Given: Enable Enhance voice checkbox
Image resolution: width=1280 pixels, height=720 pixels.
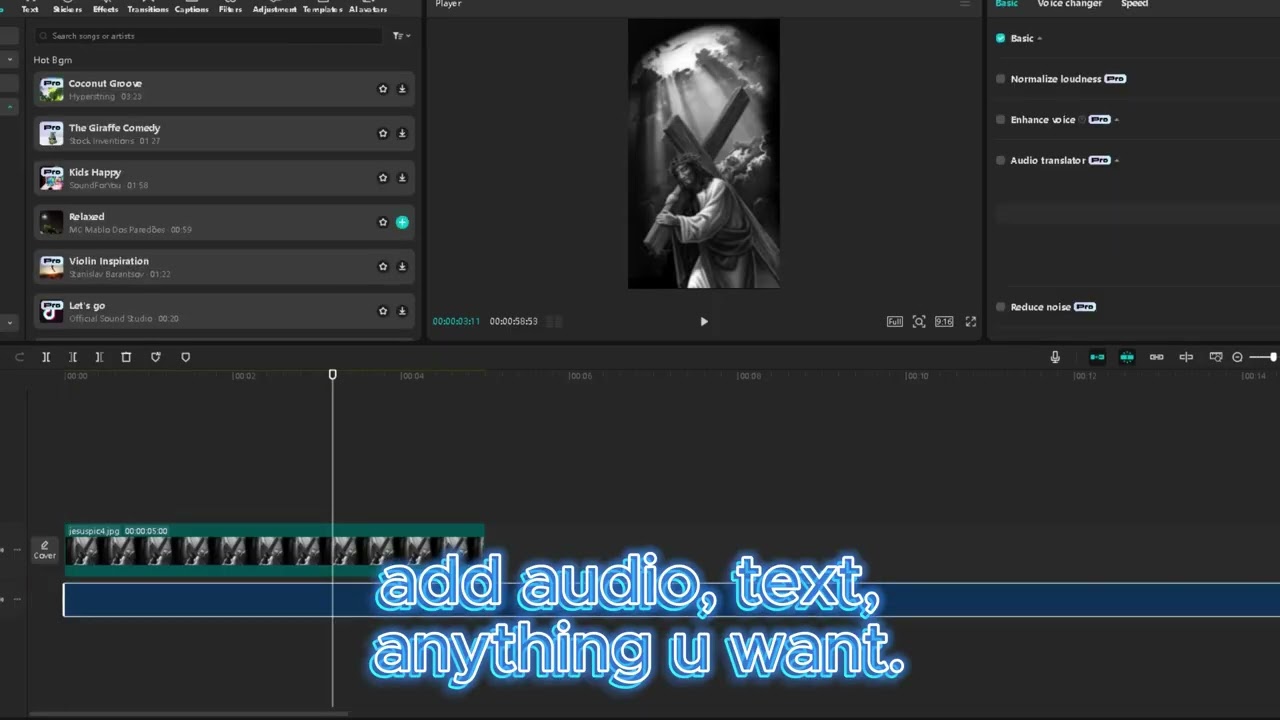Looking at the screenshot, I should pos(1000,120).
